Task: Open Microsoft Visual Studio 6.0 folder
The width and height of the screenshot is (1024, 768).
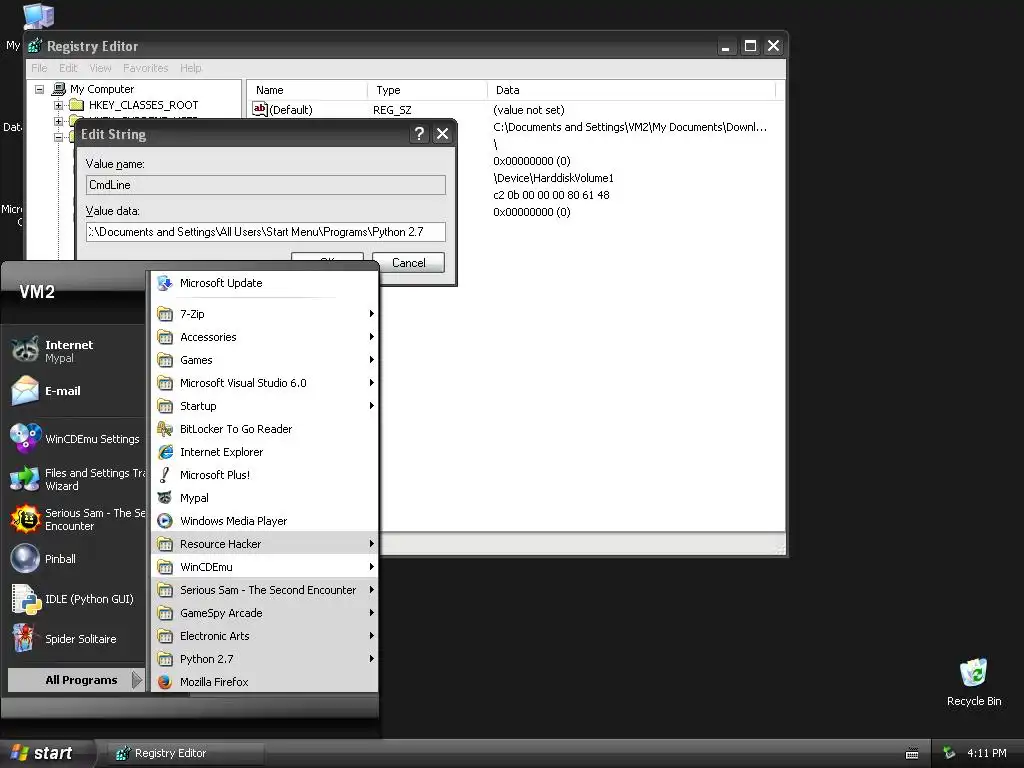Action: (264, 383)
